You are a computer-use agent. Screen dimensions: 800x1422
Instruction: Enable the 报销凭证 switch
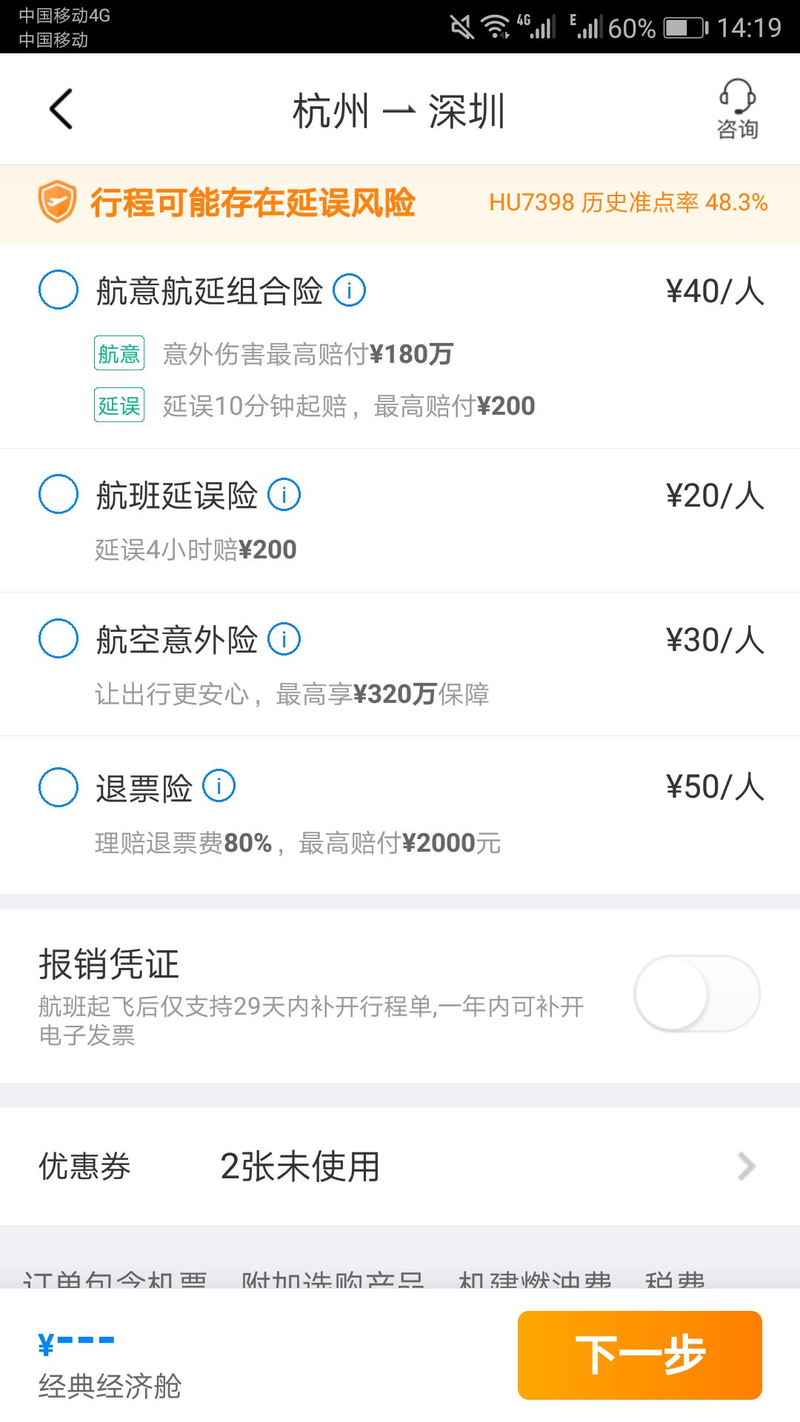click(x=697, y=993)
